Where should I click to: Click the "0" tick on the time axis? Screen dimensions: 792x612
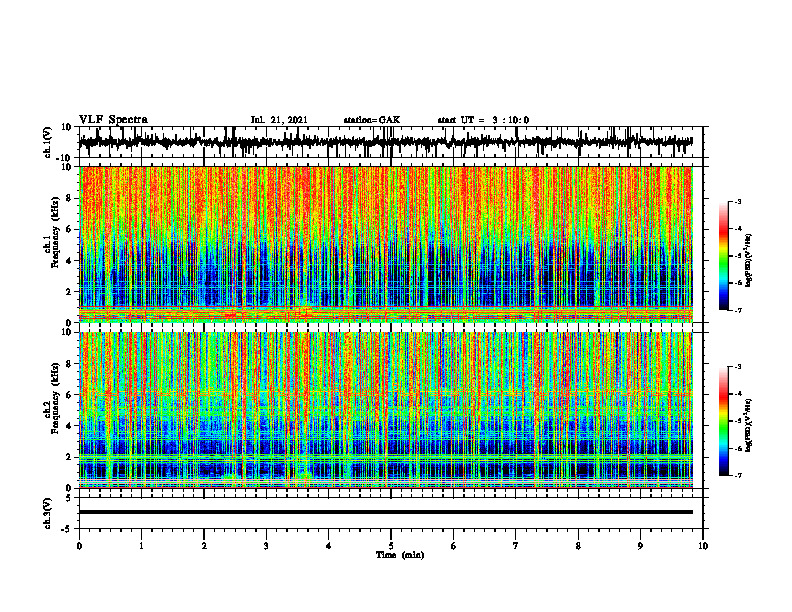point(79,546)
